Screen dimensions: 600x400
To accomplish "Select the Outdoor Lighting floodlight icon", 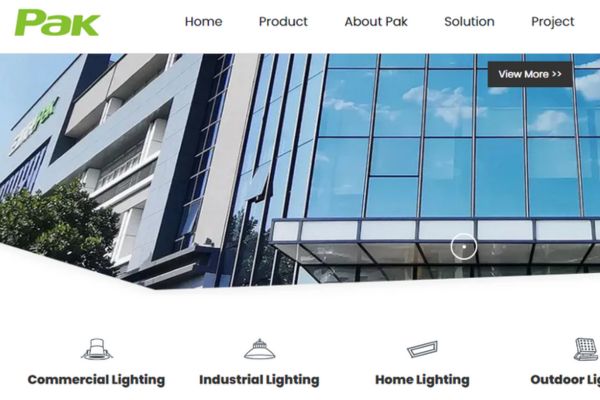I will tap(586, 349).
